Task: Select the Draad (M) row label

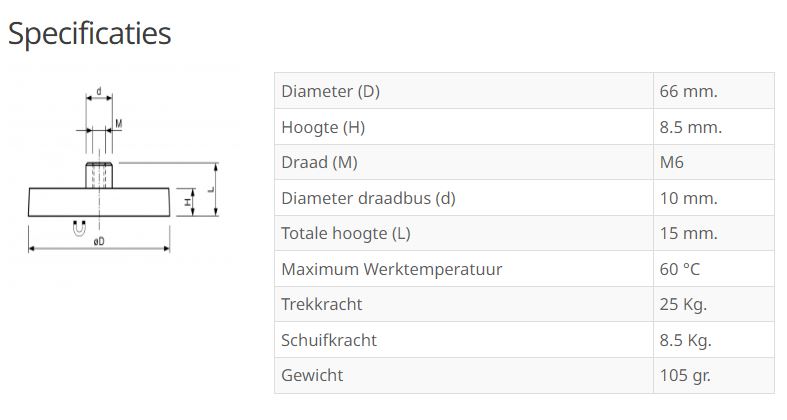Action: pyautogui.click(x=319, y=162)
